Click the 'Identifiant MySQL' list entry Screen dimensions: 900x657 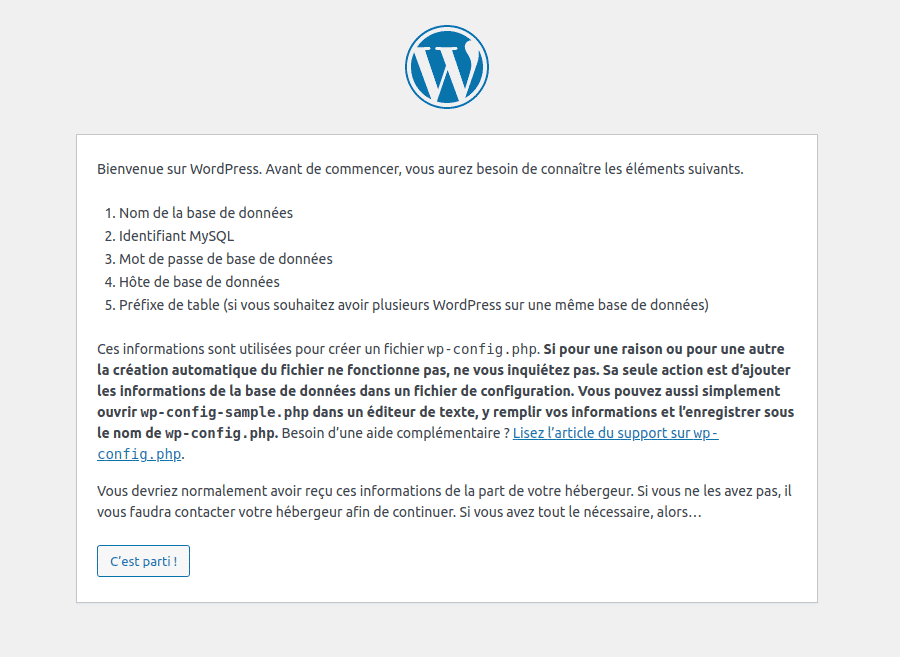[176, 235]
